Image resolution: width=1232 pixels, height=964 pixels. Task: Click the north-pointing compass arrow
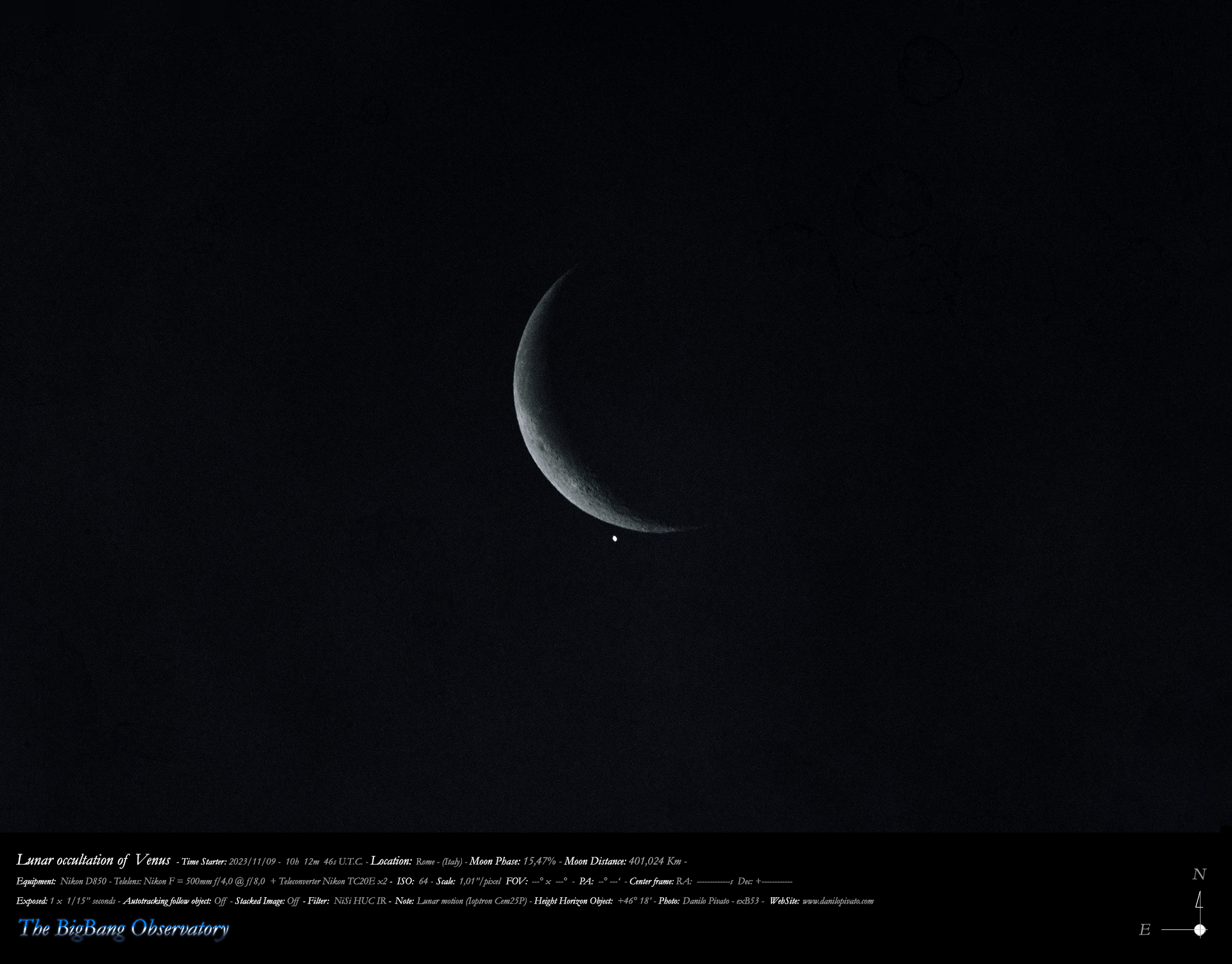1199,904
